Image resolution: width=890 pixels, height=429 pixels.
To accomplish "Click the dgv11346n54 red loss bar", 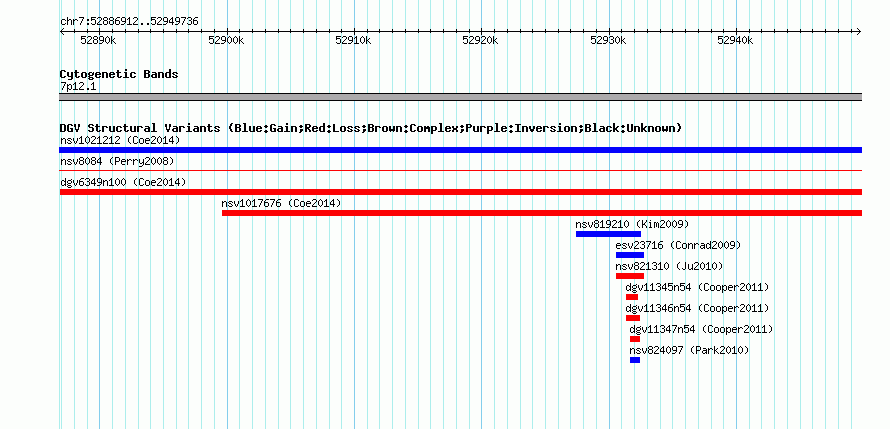I will coord(633,318).
